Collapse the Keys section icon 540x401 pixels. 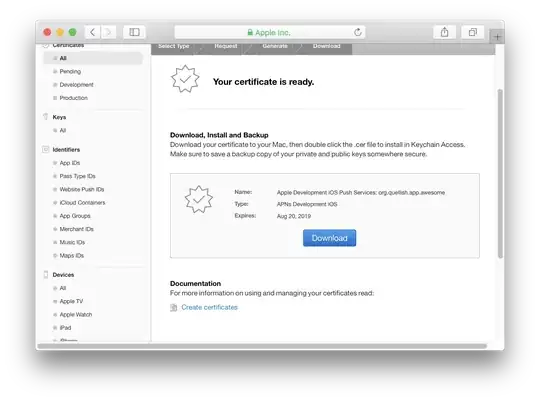45,117
